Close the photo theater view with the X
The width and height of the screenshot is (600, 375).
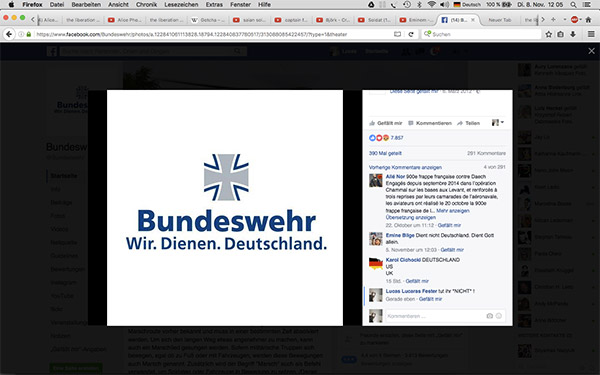pos(591,51)
